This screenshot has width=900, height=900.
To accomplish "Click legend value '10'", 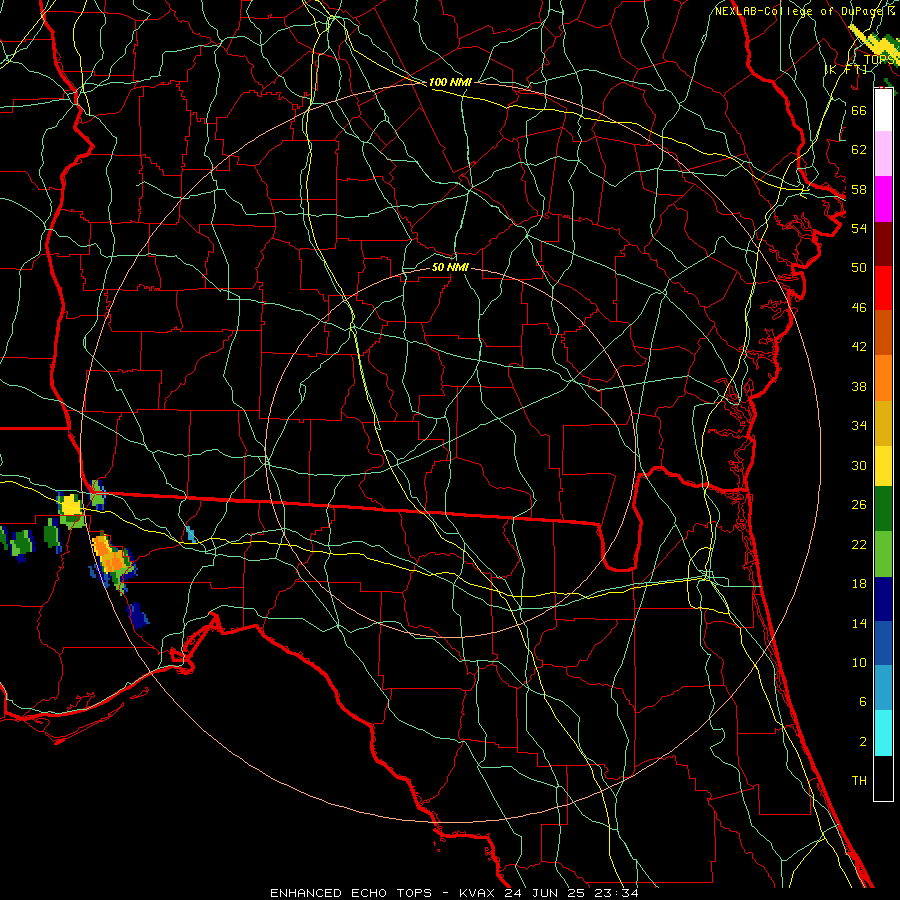I will (859, 662).
